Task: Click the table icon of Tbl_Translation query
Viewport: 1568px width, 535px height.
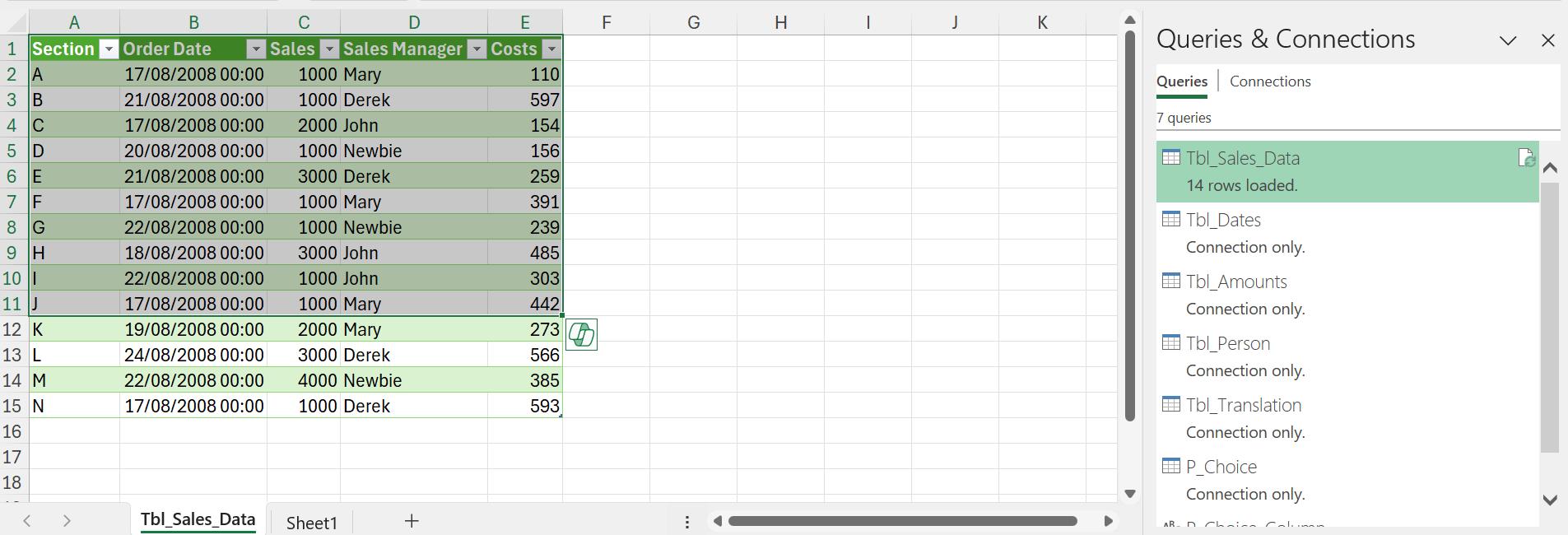Action: coord(1170,404)
